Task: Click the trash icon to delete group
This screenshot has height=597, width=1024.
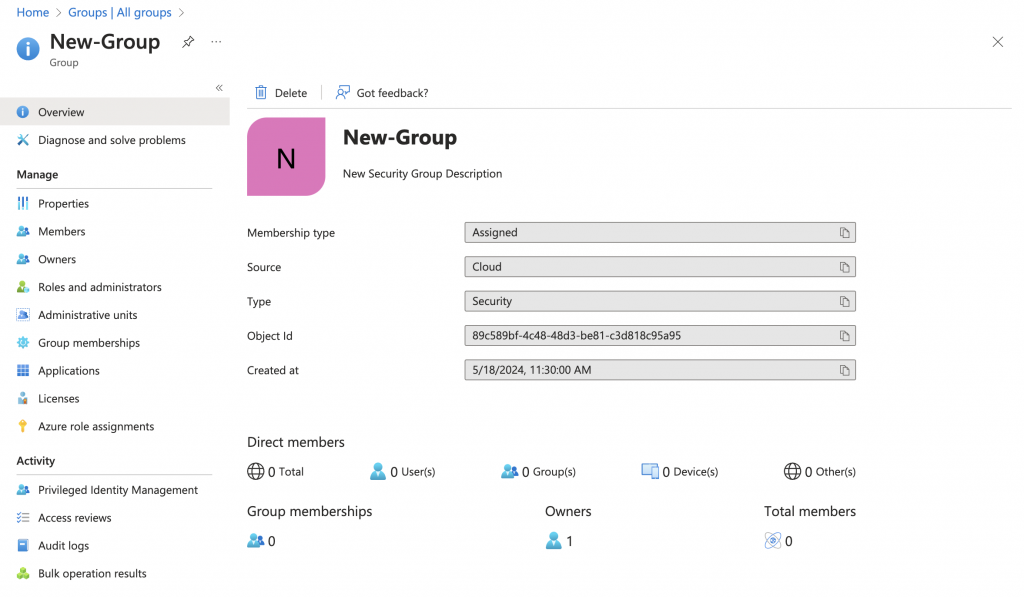Action: [261, 93]
